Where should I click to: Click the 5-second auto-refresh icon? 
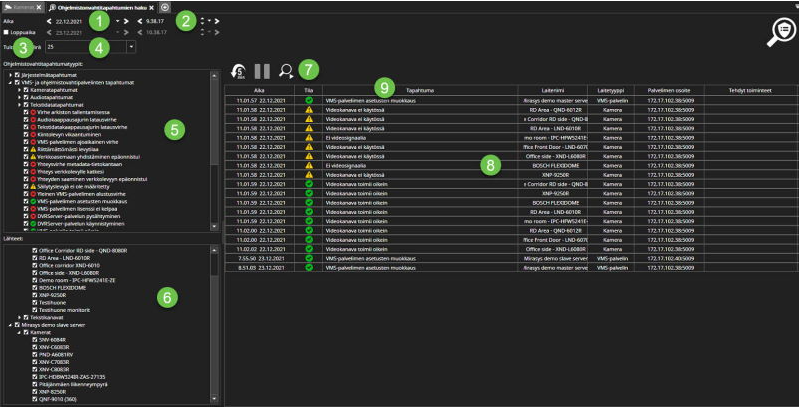point(239,72)
